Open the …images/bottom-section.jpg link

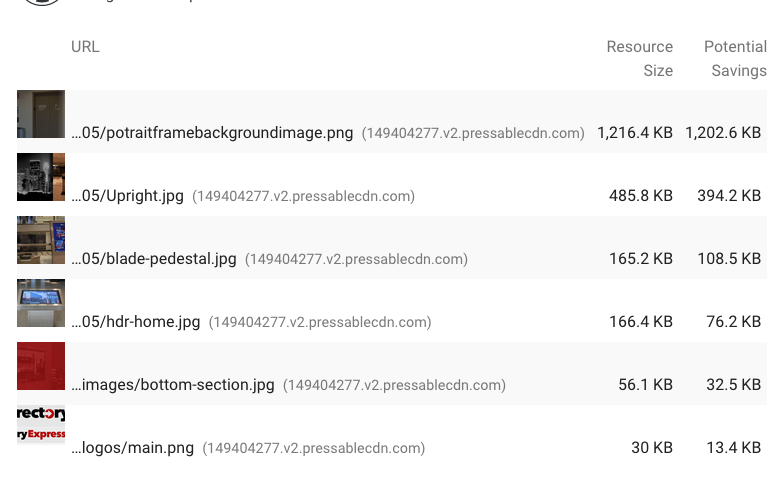[173, 385]
